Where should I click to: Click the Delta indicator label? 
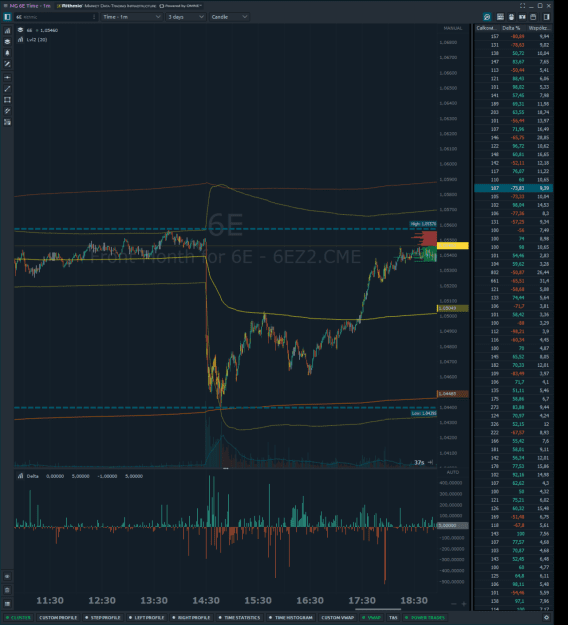coord(32,476)
